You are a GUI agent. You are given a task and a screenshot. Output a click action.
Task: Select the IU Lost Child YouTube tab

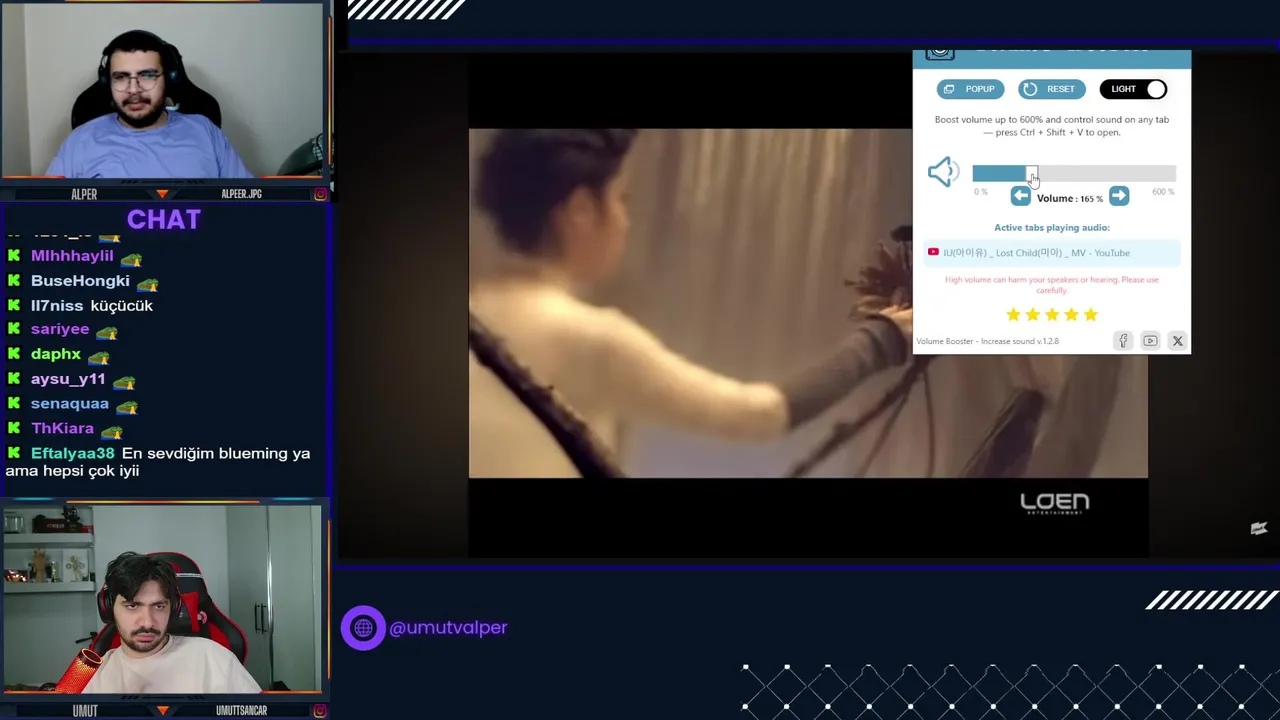[1051, 253]
